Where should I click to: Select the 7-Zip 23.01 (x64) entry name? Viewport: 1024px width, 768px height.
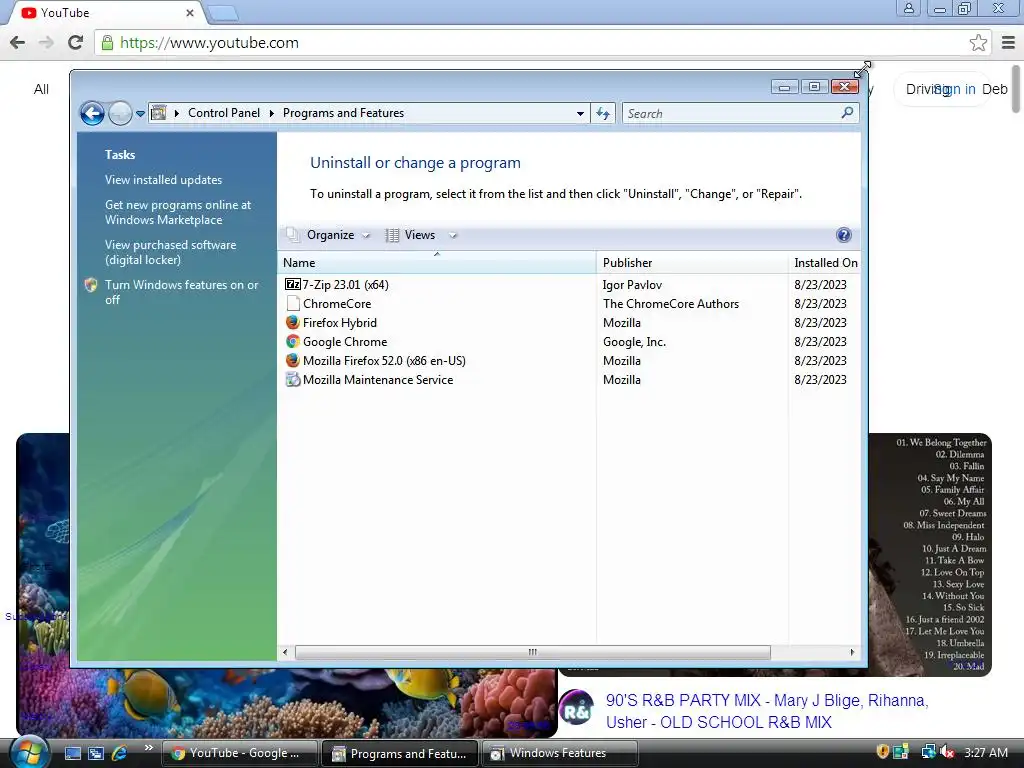point(345,285)
